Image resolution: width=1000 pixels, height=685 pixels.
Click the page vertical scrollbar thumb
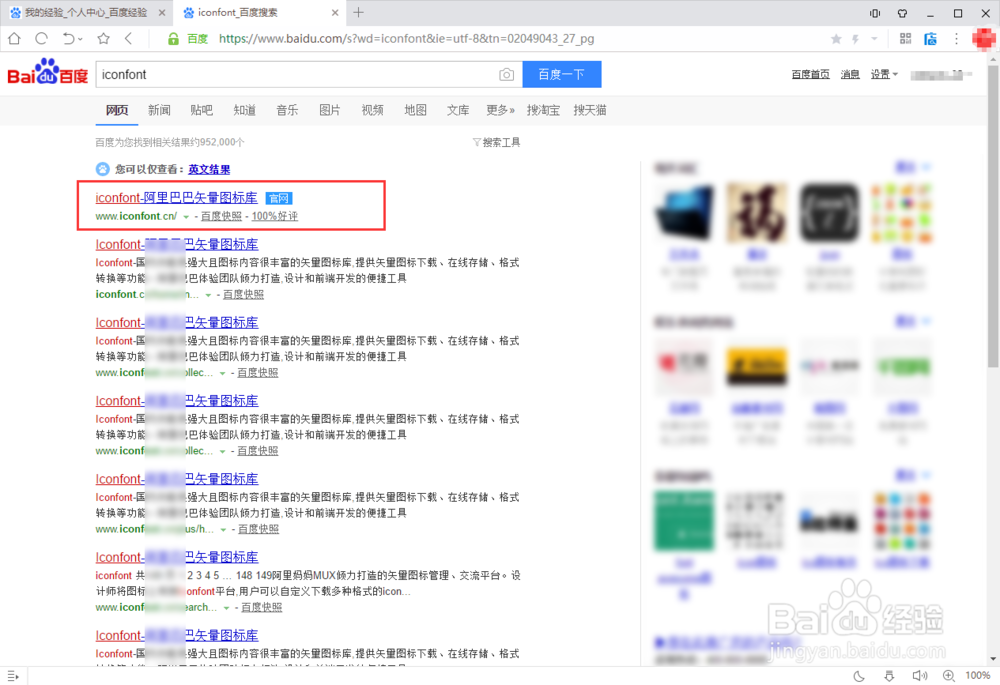pyautogui.click(x=993, y=216)
